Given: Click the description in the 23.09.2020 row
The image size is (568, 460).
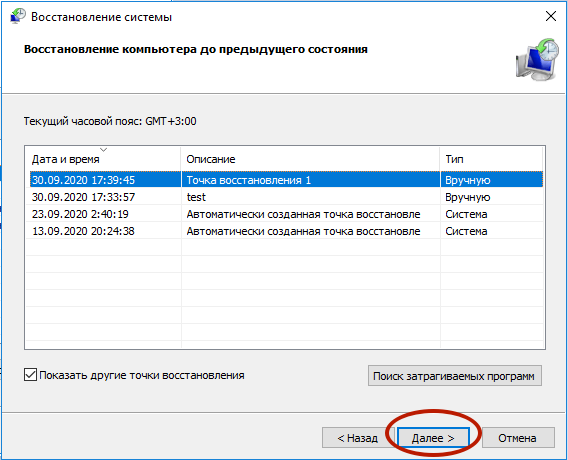Looking at the screenshot, I should click(304, 214).
